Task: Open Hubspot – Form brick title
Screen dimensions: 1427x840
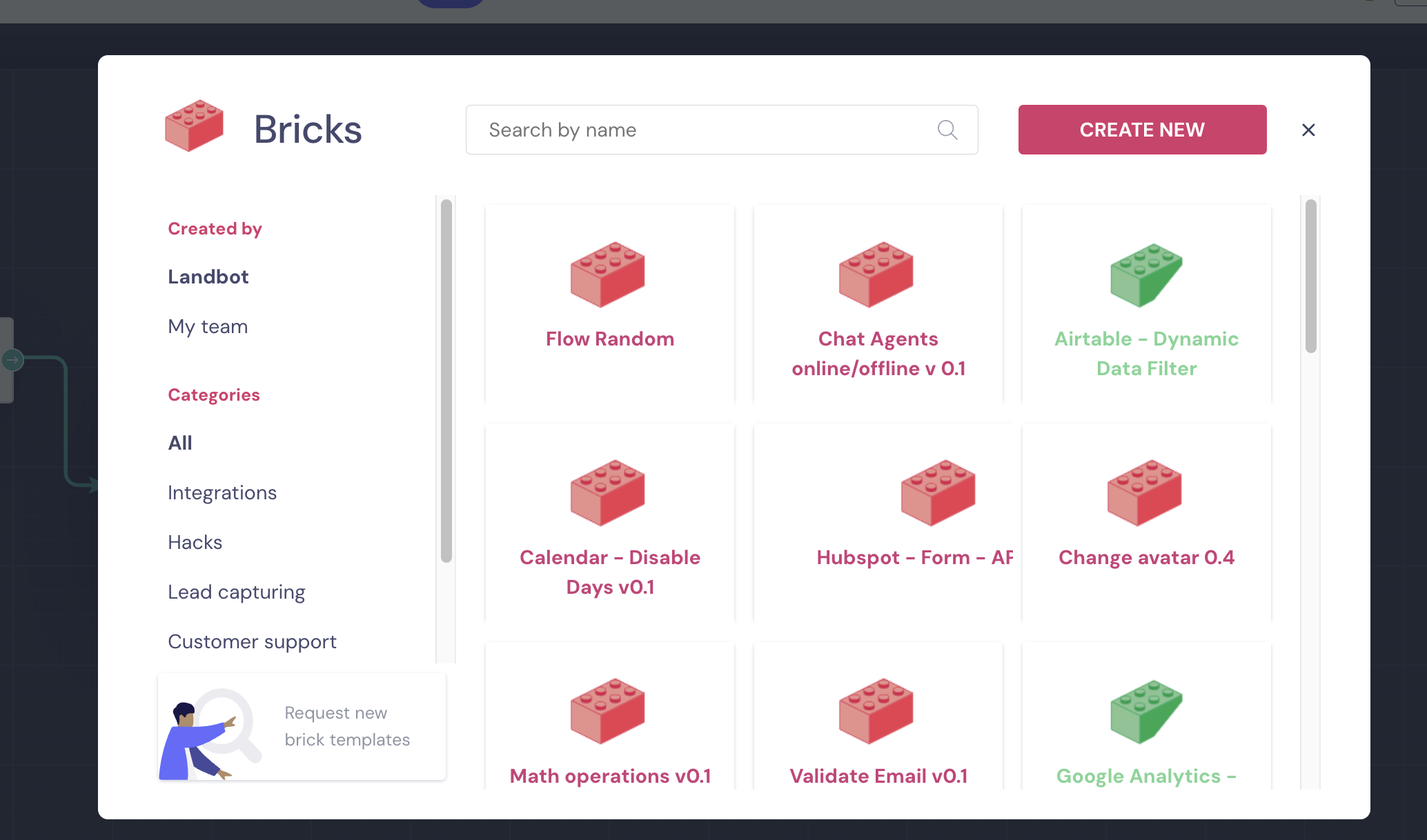Action: [915, 557]
